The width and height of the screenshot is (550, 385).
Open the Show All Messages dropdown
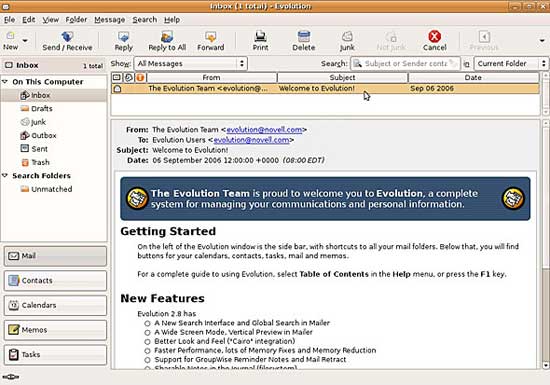click(191, 63)
